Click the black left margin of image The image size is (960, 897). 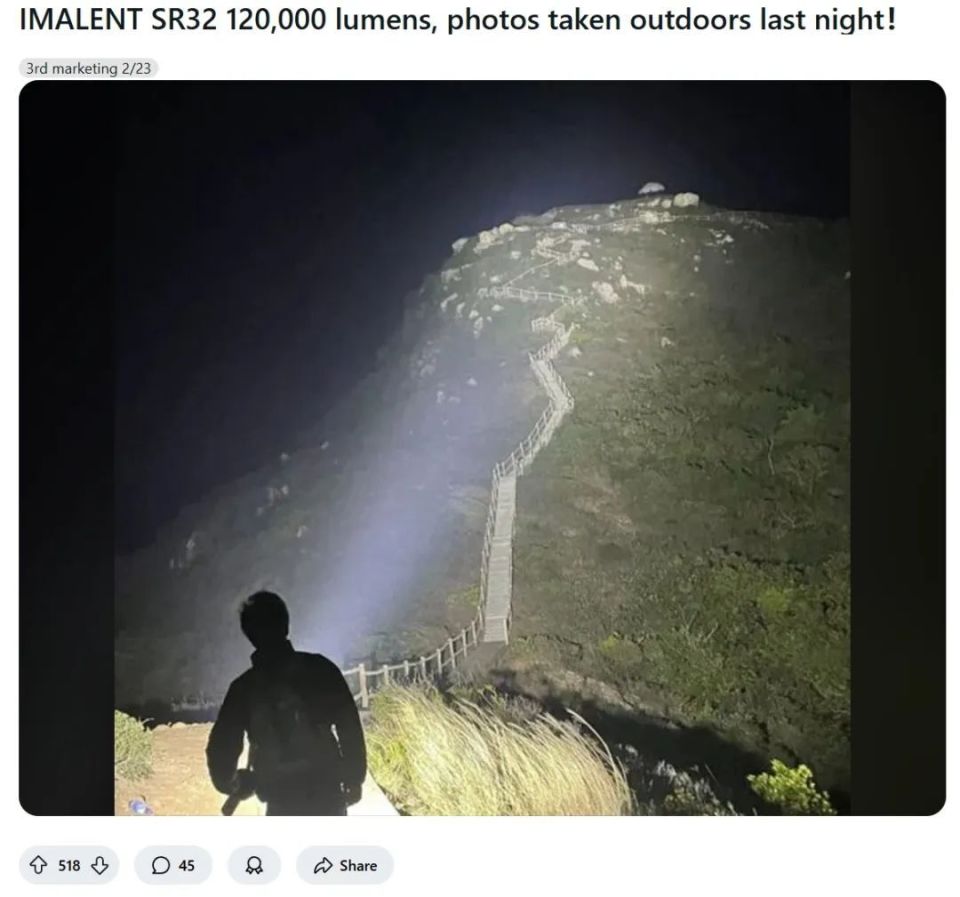coord(67,448)
